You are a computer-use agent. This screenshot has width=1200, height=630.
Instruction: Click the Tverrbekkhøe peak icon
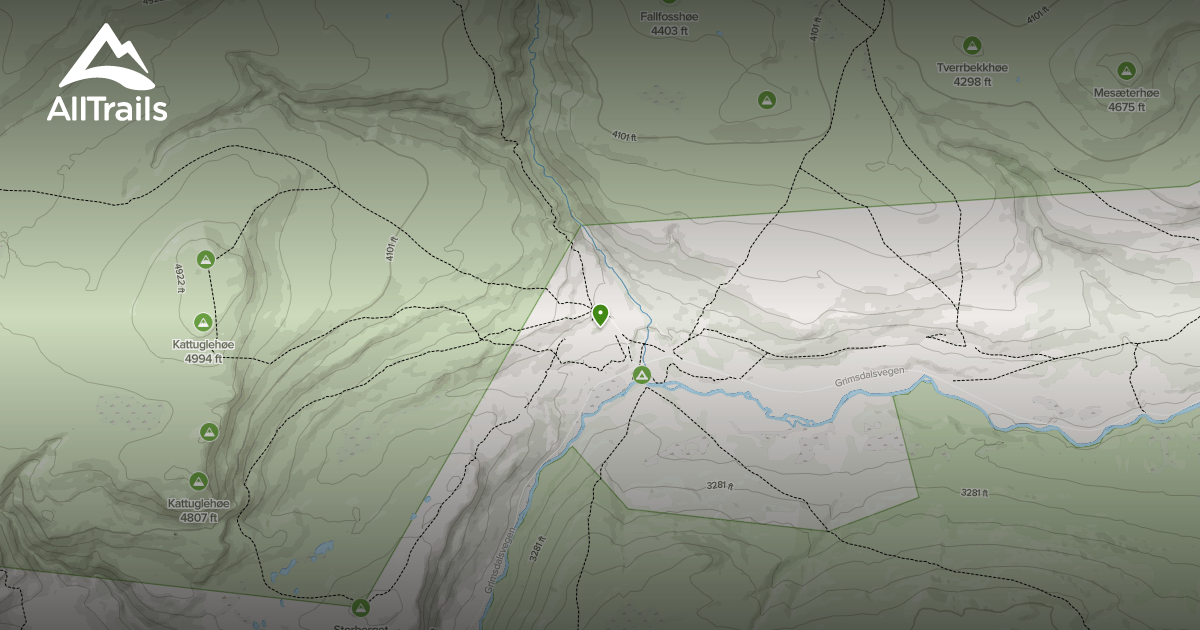tap(971, 45)
